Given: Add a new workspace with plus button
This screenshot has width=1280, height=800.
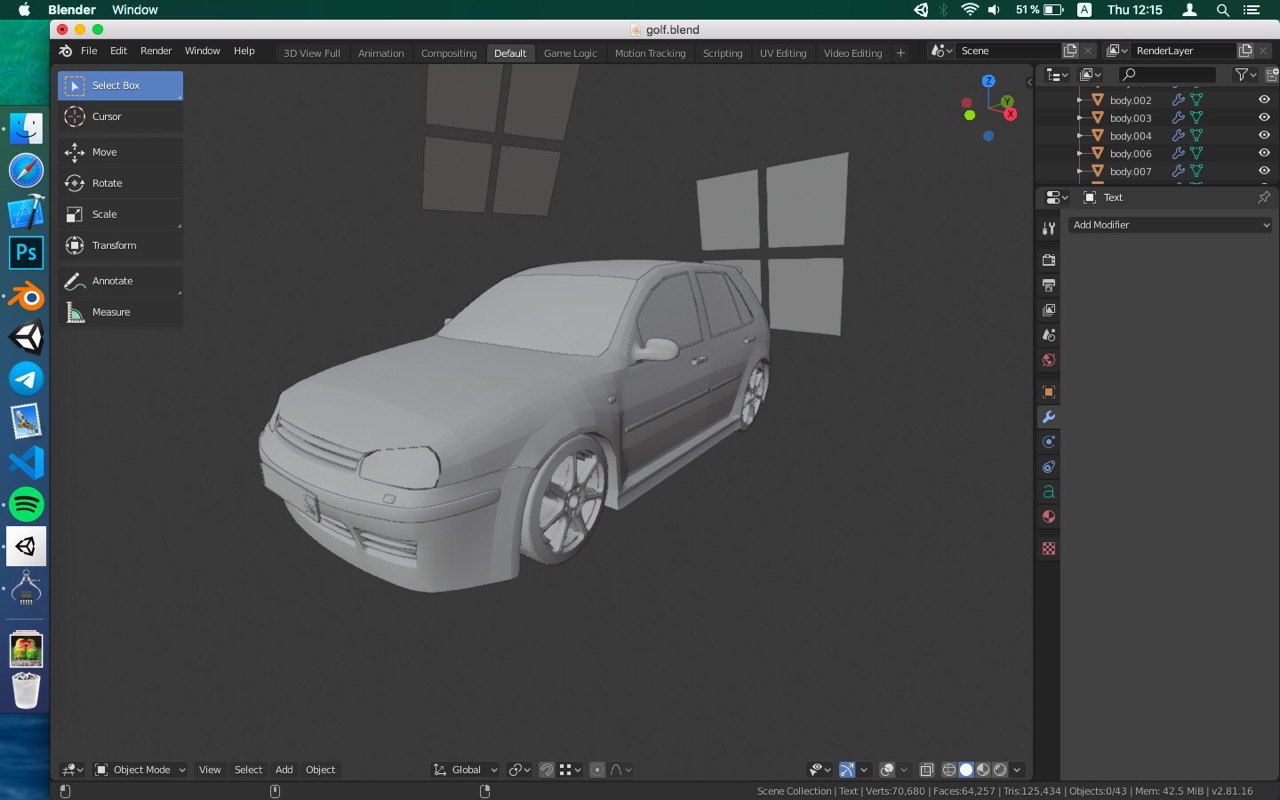Looking at the screenshot, I should 900,53.
